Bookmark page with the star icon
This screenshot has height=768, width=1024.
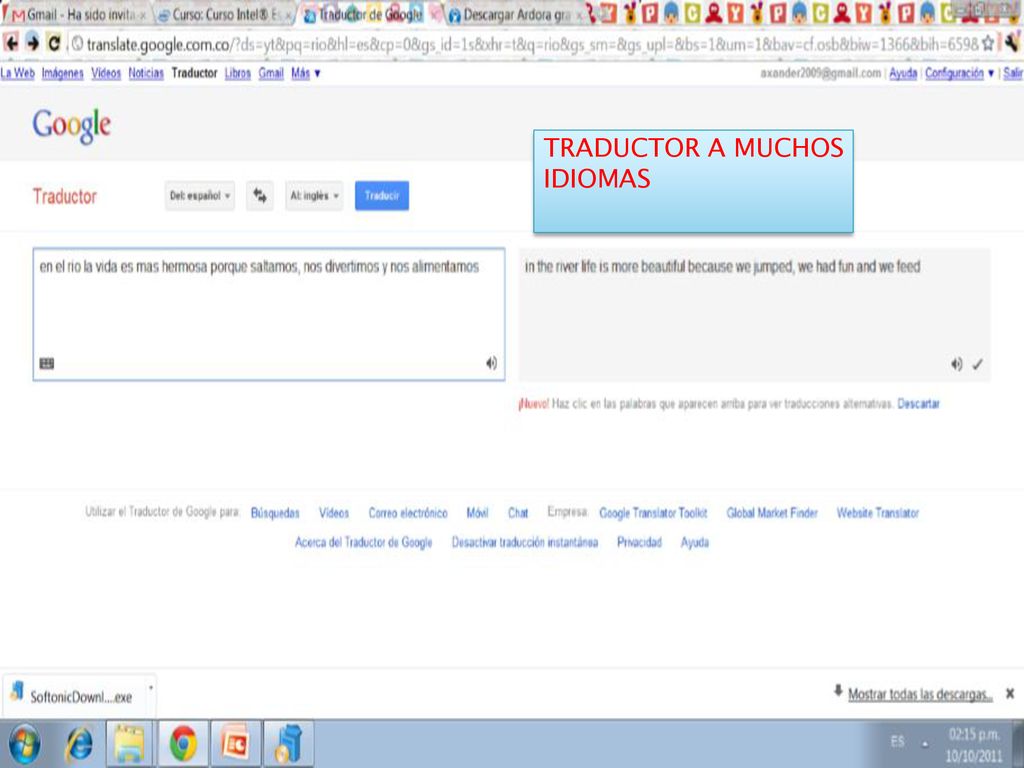988,44
